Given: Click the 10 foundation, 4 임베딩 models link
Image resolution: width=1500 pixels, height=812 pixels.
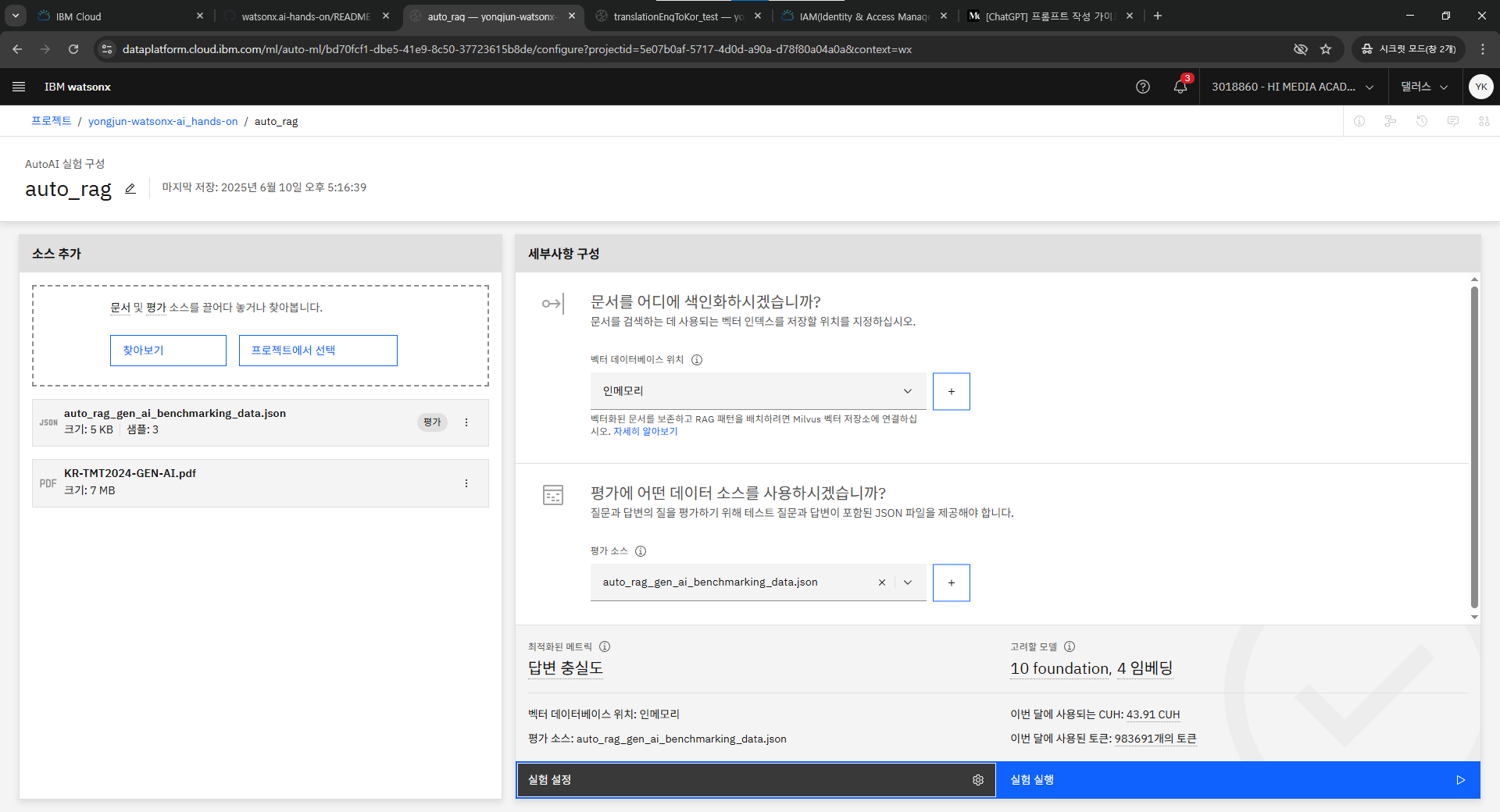Looking at the screenshot, I should point(1091,668).
